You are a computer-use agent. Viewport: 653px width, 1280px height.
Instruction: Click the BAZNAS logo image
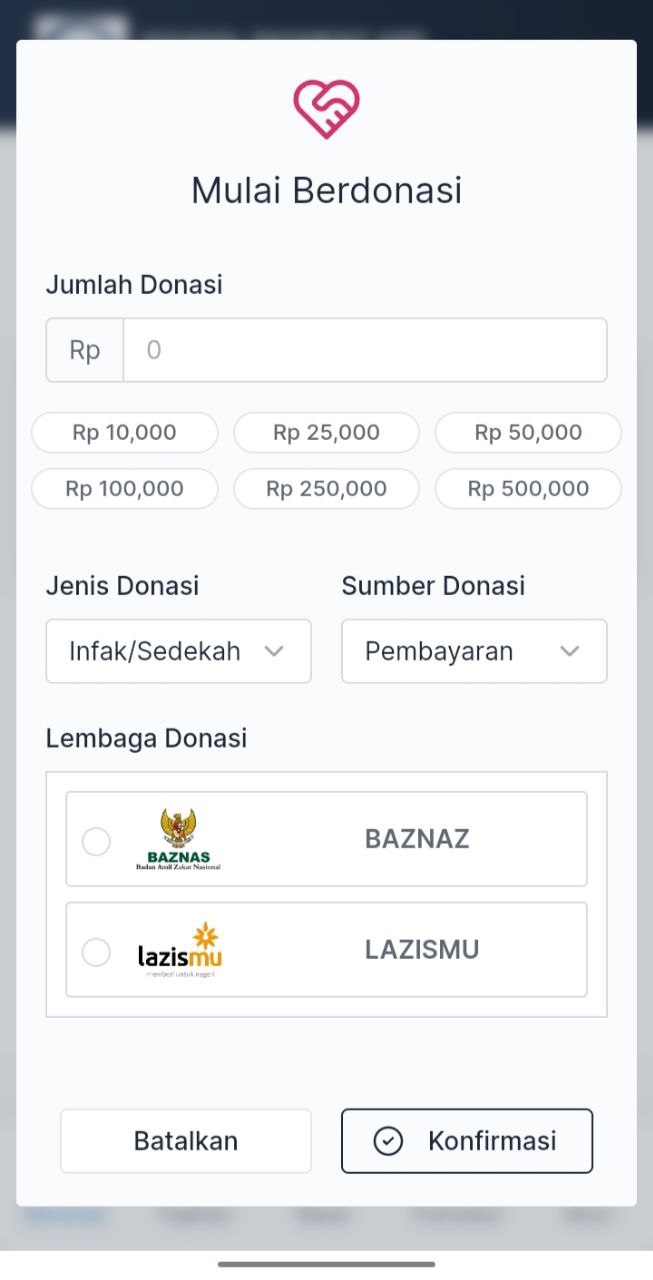[178, 839]
